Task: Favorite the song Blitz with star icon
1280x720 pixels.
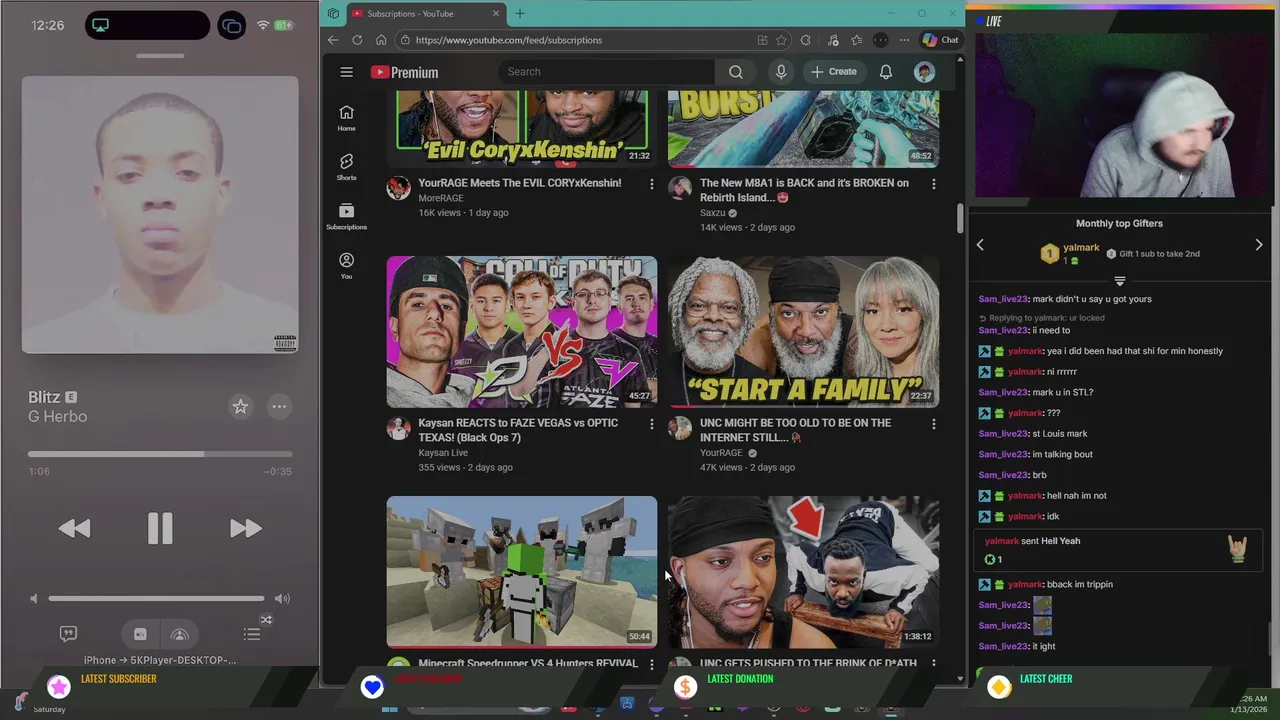Action: point(240,406)
